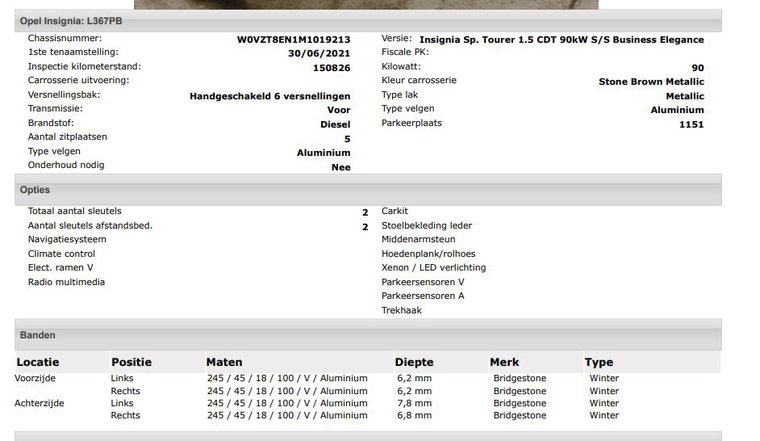Click the Navigatiesysteem option

click(x=67, y=239)
